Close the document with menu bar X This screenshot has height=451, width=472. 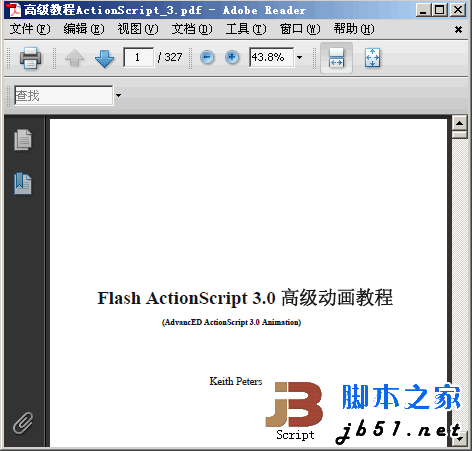458,30
